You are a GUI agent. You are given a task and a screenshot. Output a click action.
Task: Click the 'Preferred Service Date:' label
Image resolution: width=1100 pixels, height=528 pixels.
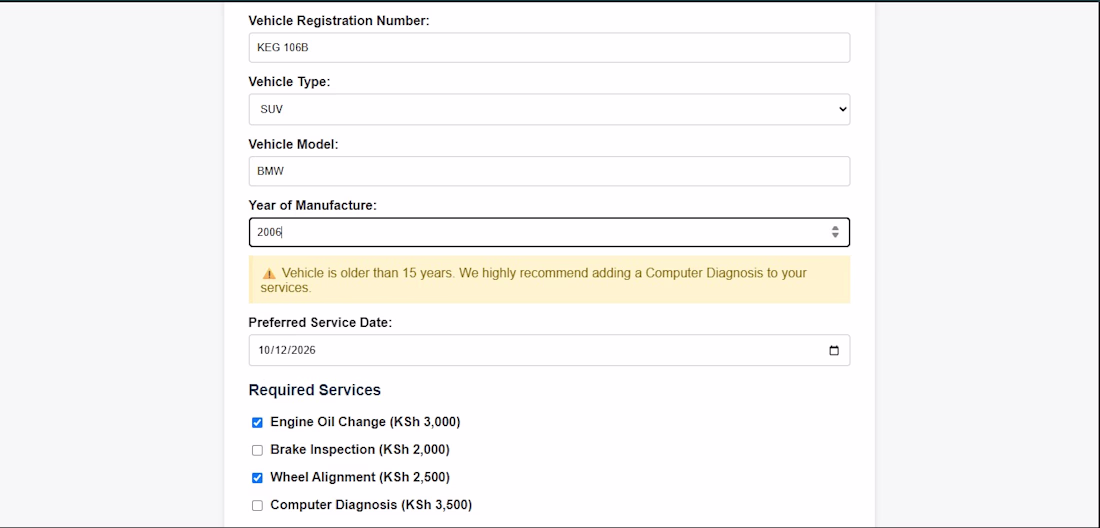pos(321,323)
